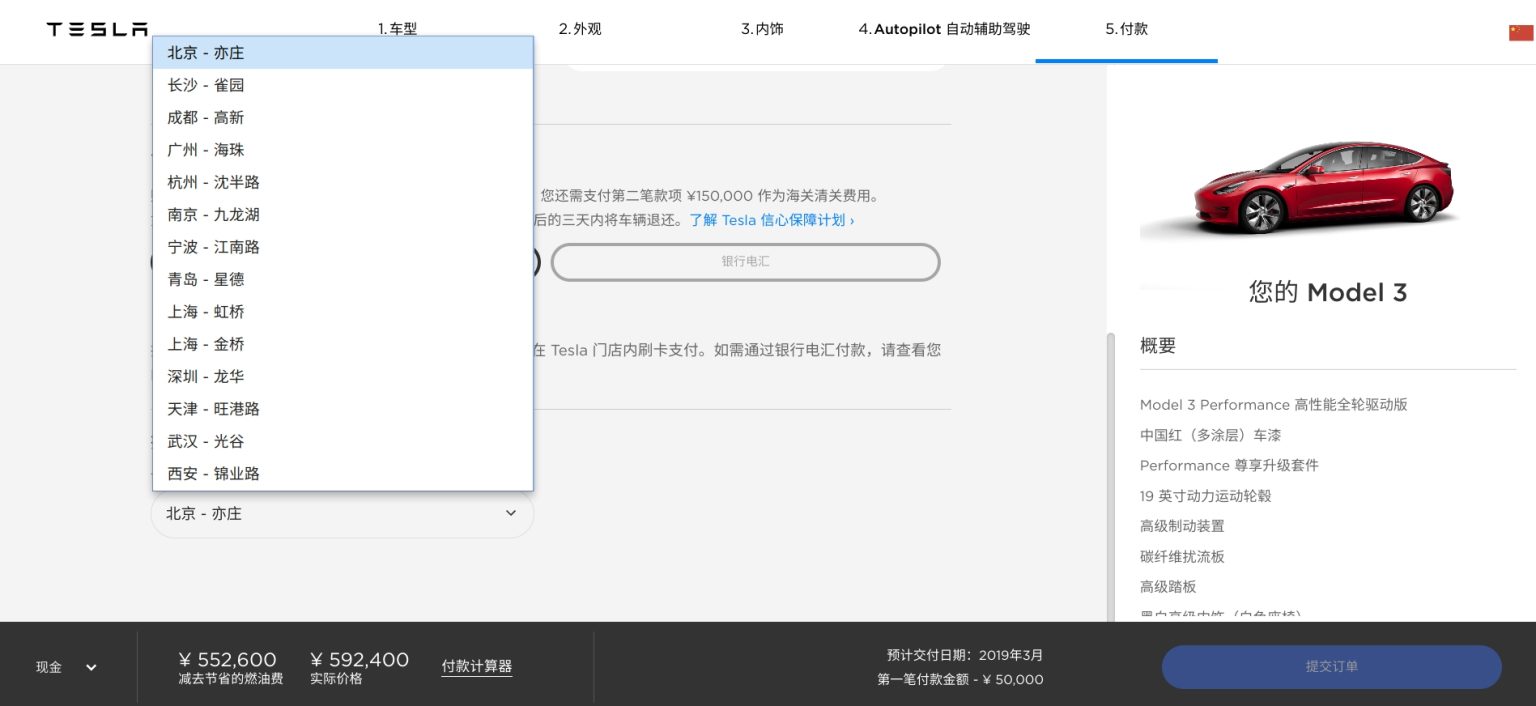Expand the 现金 payment type dropdown
Image resolution: width=1536 pixels, height=706 pixels.
point(67,667)
